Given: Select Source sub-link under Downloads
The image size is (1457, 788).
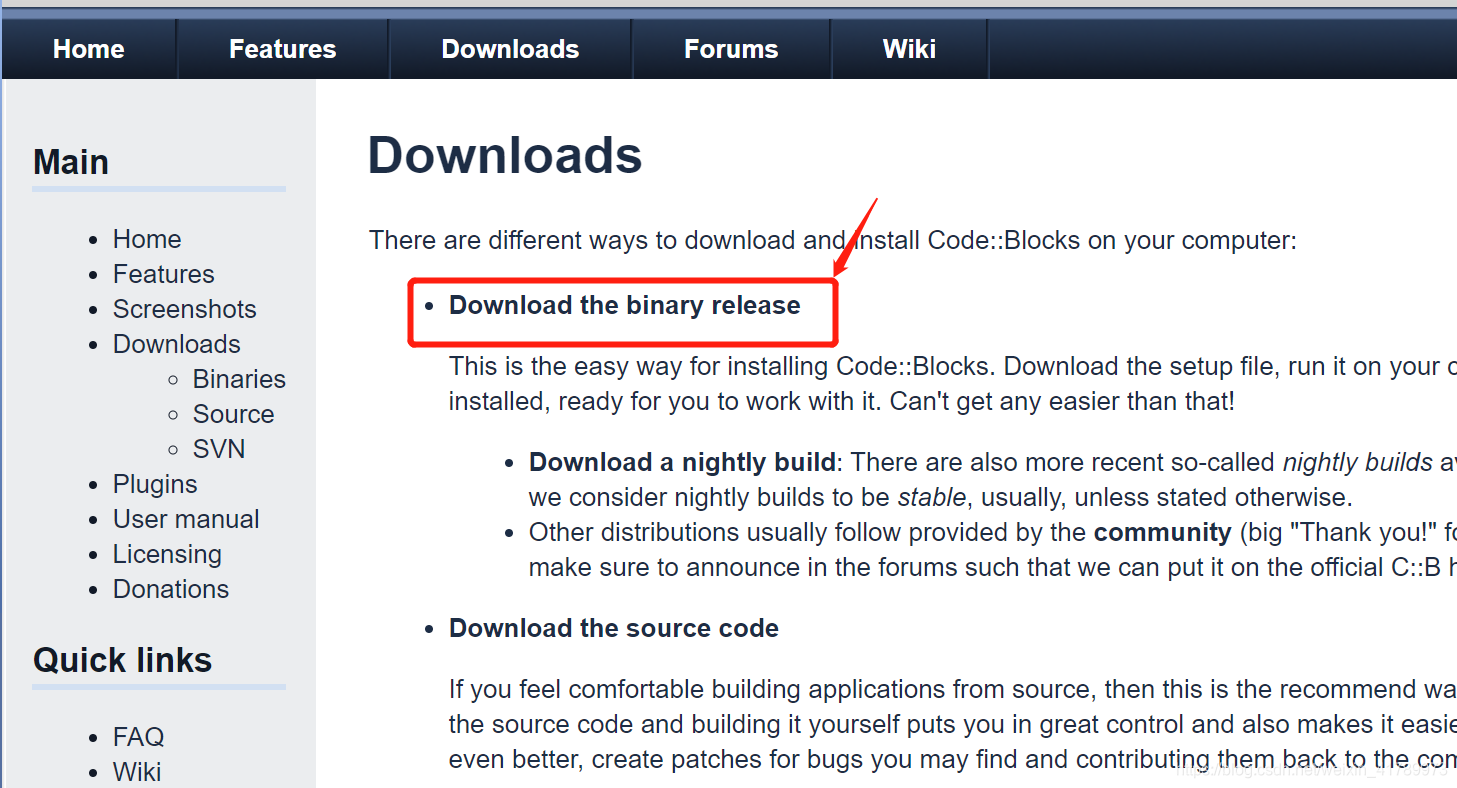Looking at the screenshot, I should [x=233, y=414].
